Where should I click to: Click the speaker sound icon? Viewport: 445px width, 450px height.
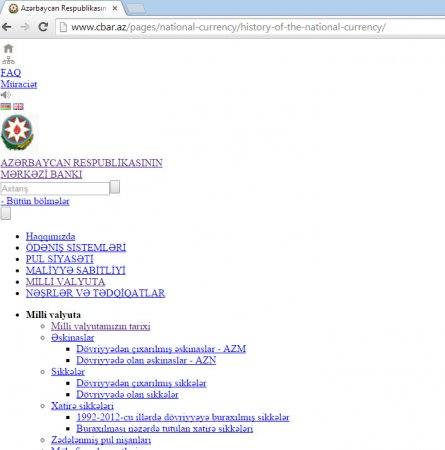(6, 95)
